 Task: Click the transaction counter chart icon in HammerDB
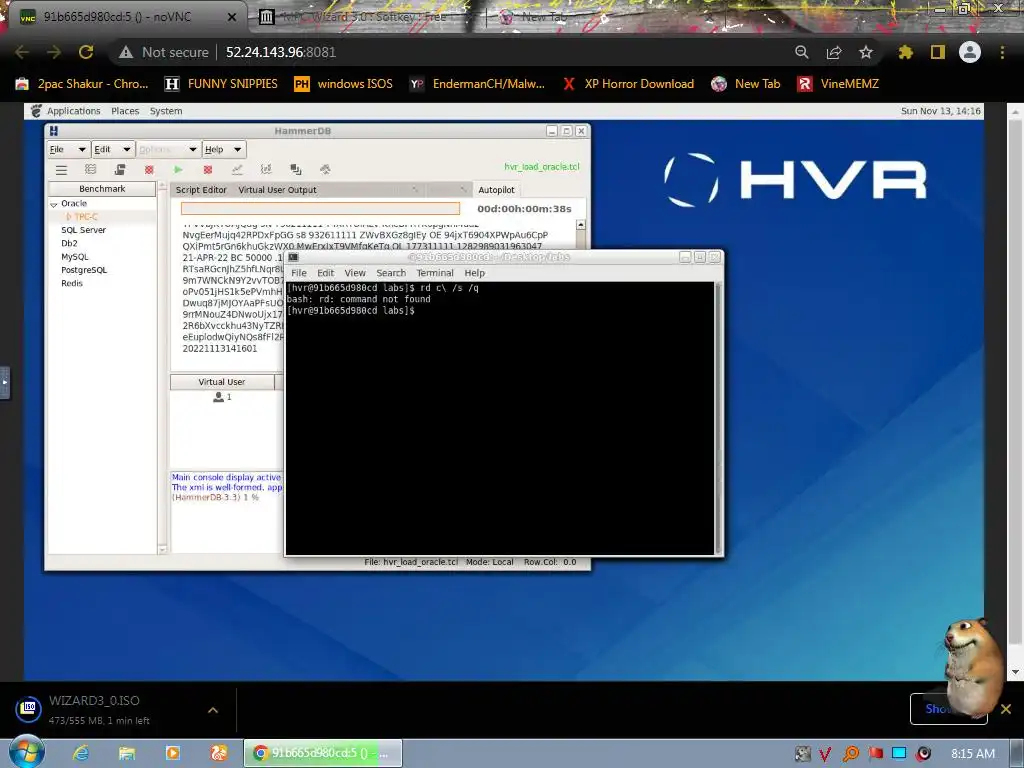coord(237,170)
